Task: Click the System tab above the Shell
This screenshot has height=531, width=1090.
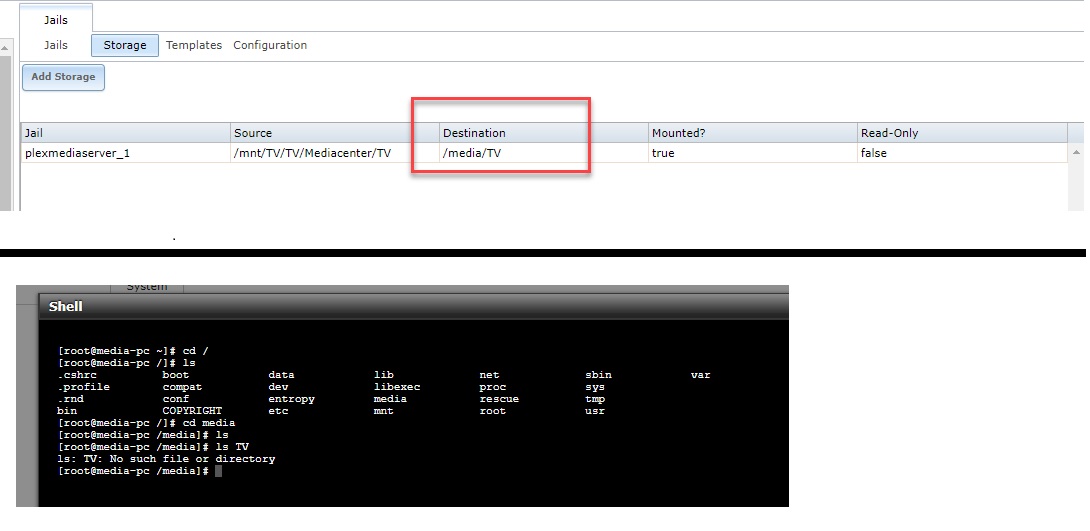Action: coord(147,287)
